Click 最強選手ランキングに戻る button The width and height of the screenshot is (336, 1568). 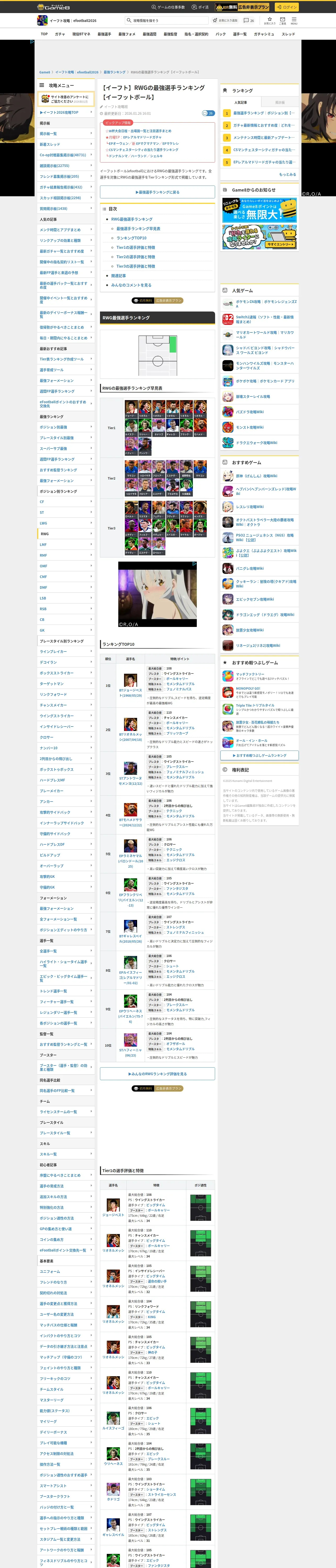(x=157, y=192)
